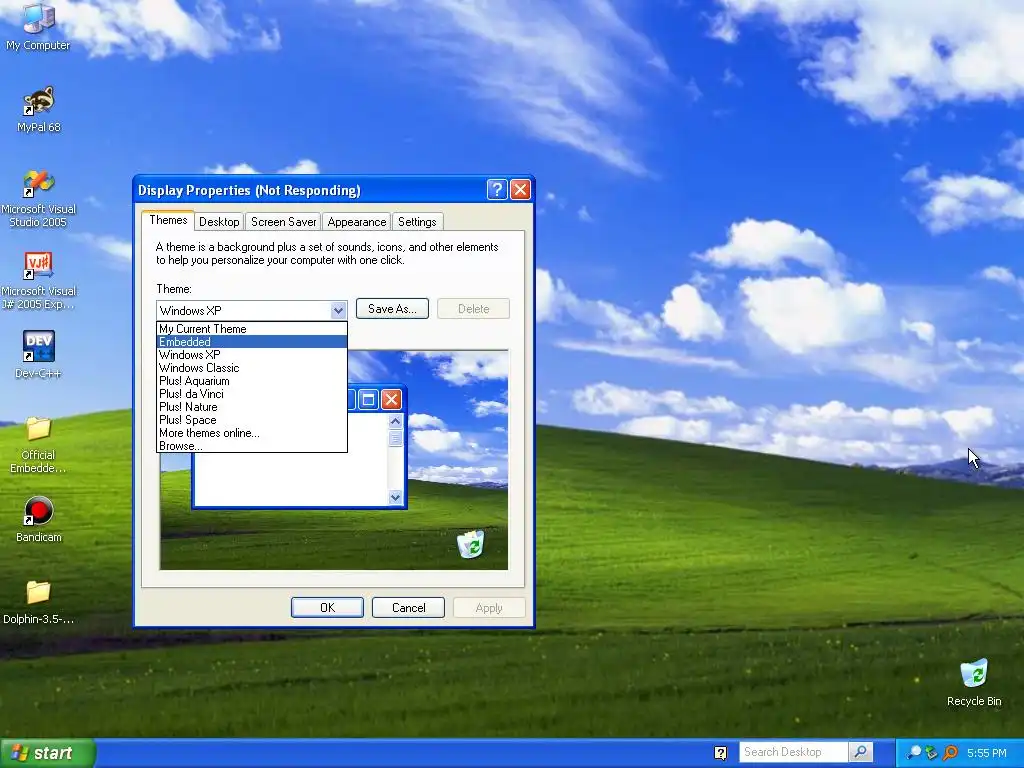Click the Safely Remove Hardware tray icon
This screenshot has height=768, width=1024.
(931, 753)
